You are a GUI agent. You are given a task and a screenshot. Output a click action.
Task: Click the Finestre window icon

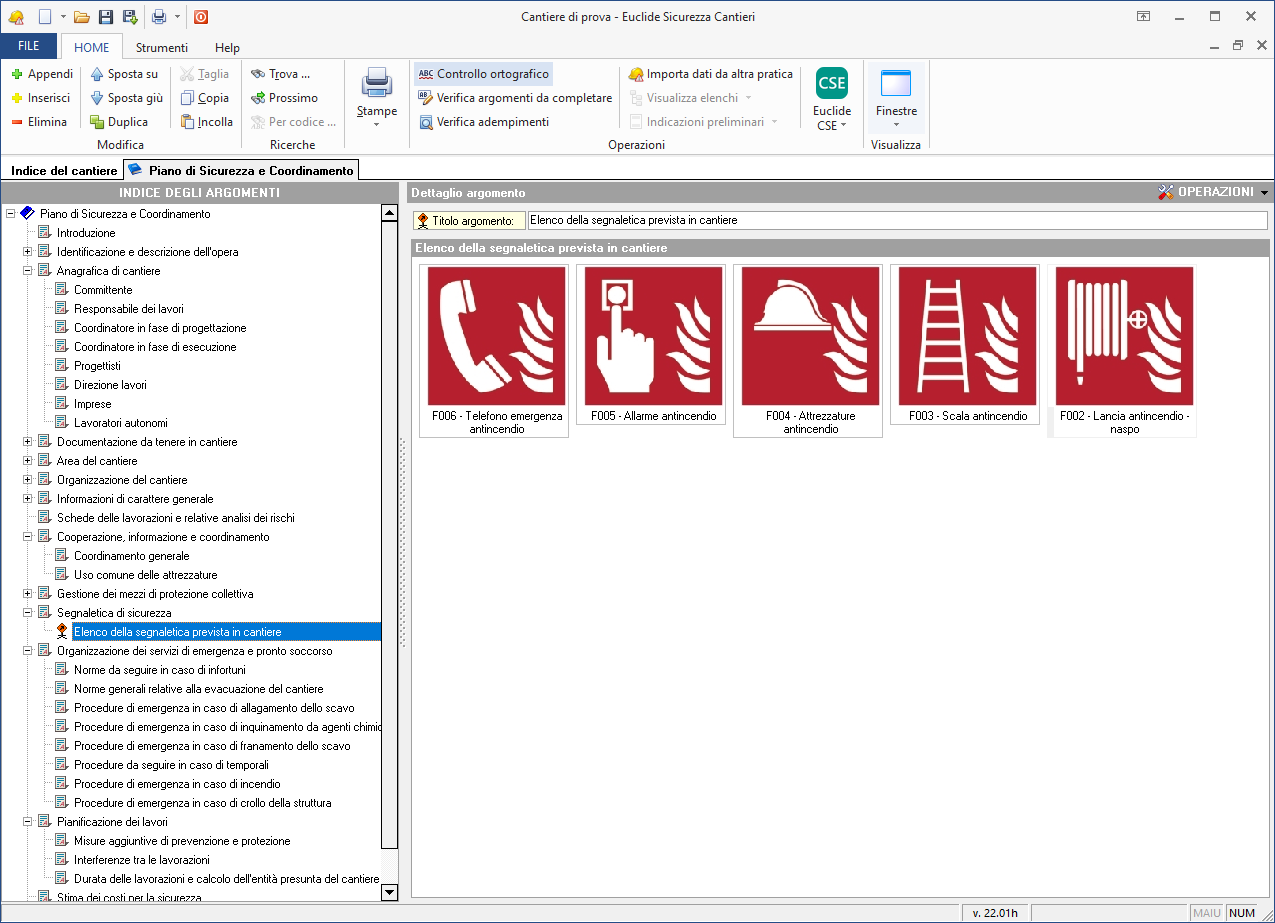coord(896,84)
